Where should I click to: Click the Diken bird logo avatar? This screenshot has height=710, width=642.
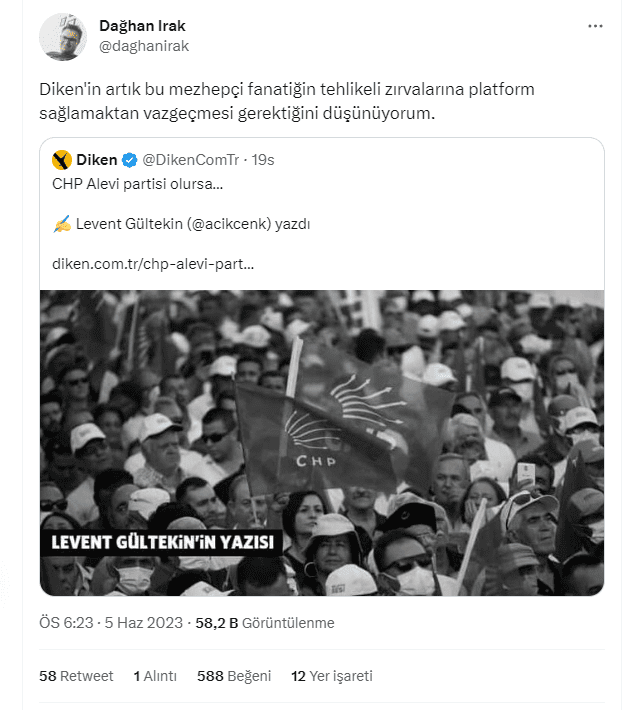[x=62, y=160]
